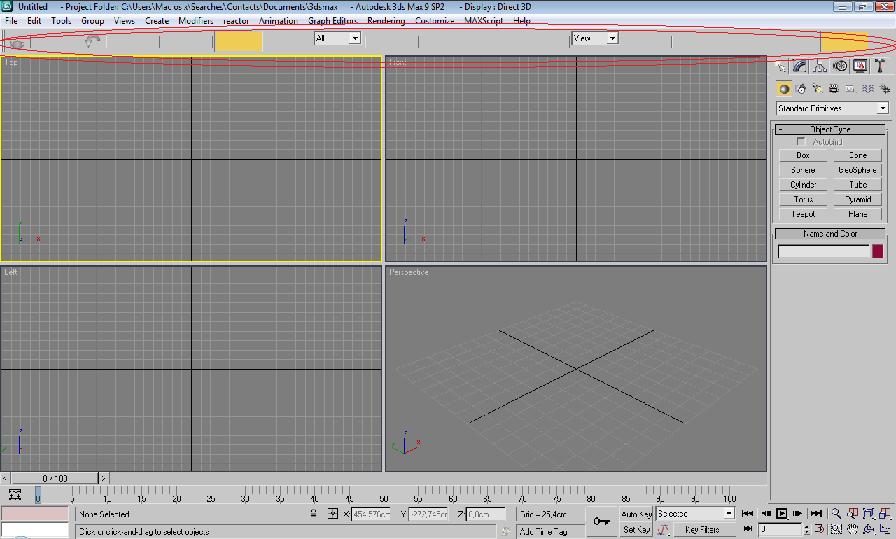Select the Geometry category icon
Image resolution: width=896 pixels, height=539 pixels.
pyautogui.click(x=784, y=89)
